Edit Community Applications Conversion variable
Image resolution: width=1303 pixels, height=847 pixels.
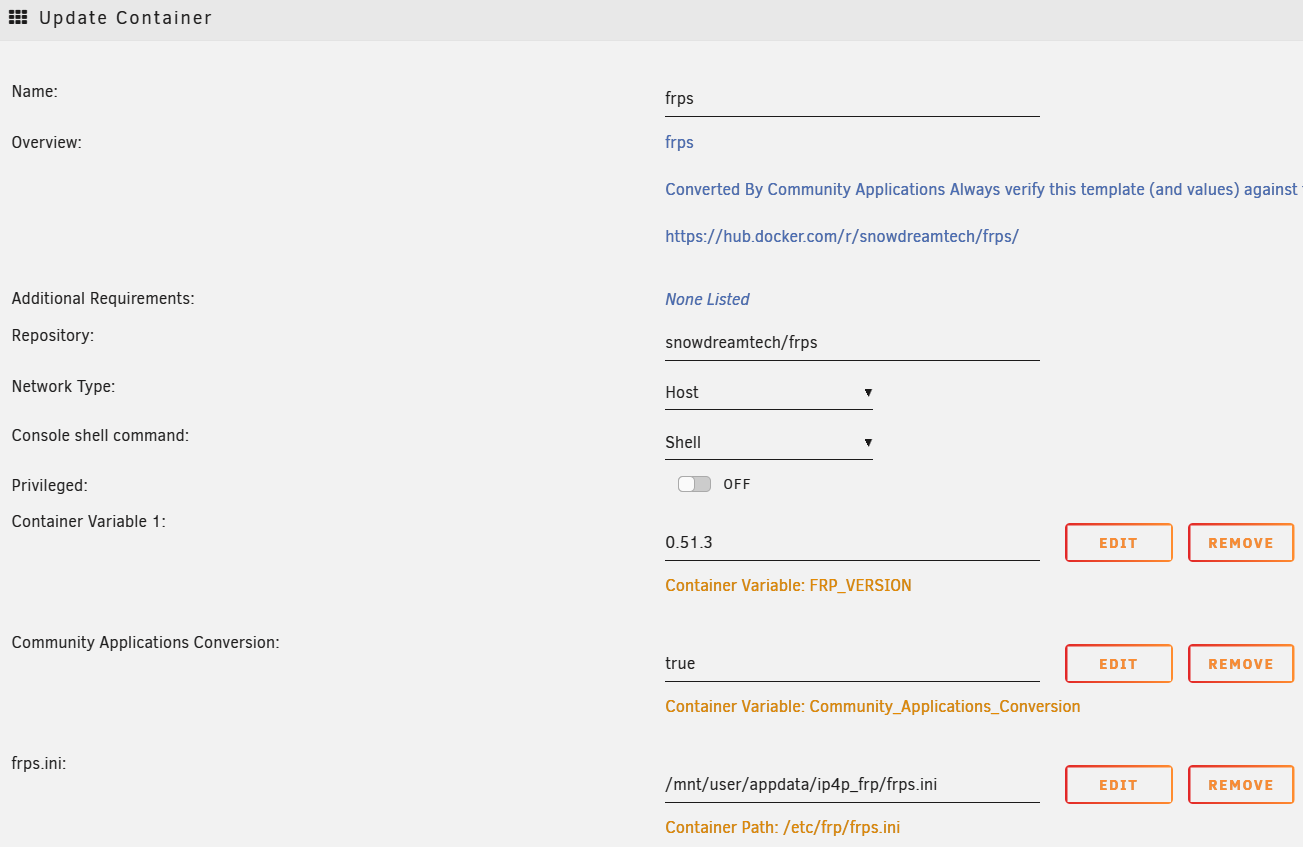[1118, 664]
